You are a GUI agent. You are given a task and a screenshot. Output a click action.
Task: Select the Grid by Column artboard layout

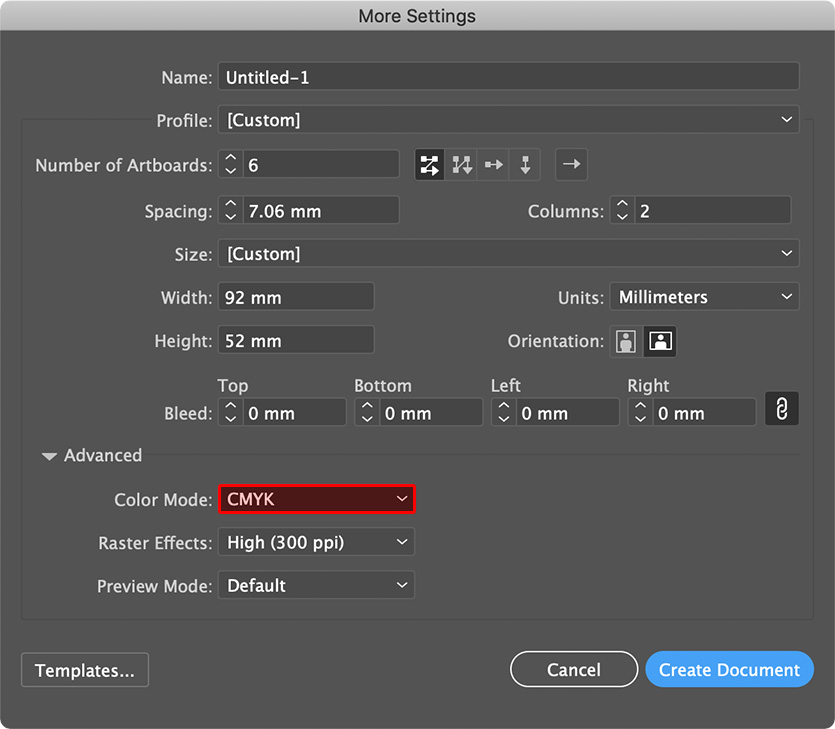461,165
